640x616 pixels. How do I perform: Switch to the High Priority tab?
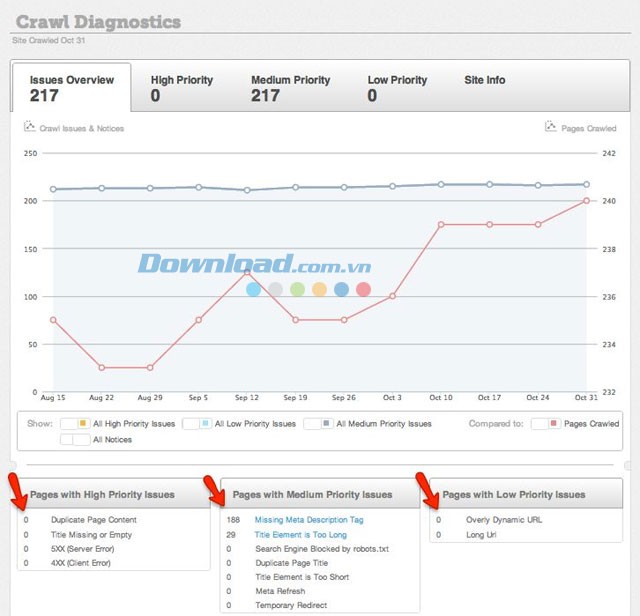(x=181, y=88)
